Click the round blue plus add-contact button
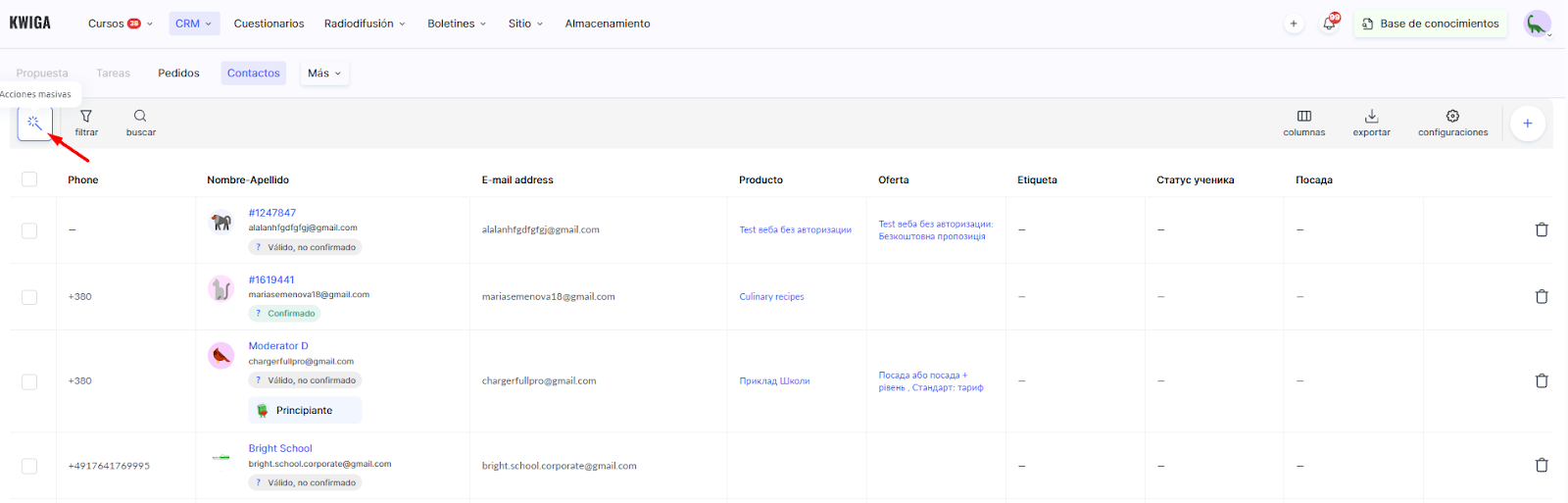 point(1527,124)
